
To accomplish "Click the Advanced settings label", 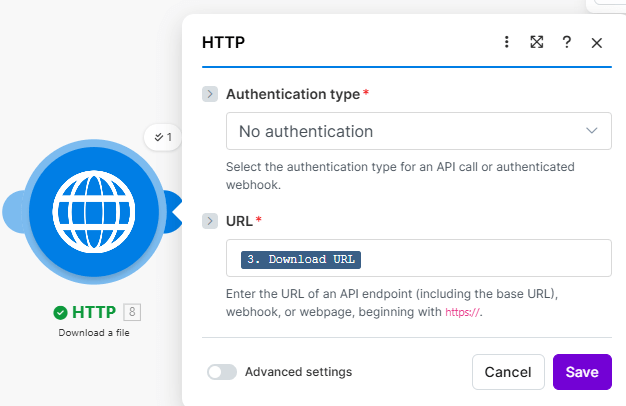I will coord(299,372).
